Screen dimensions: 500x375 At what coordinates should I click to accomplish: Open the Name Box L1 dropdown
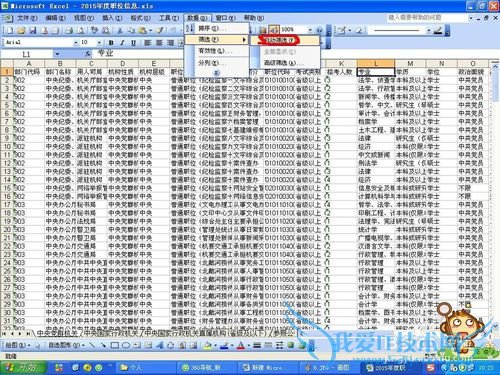[x=57, y=54]
